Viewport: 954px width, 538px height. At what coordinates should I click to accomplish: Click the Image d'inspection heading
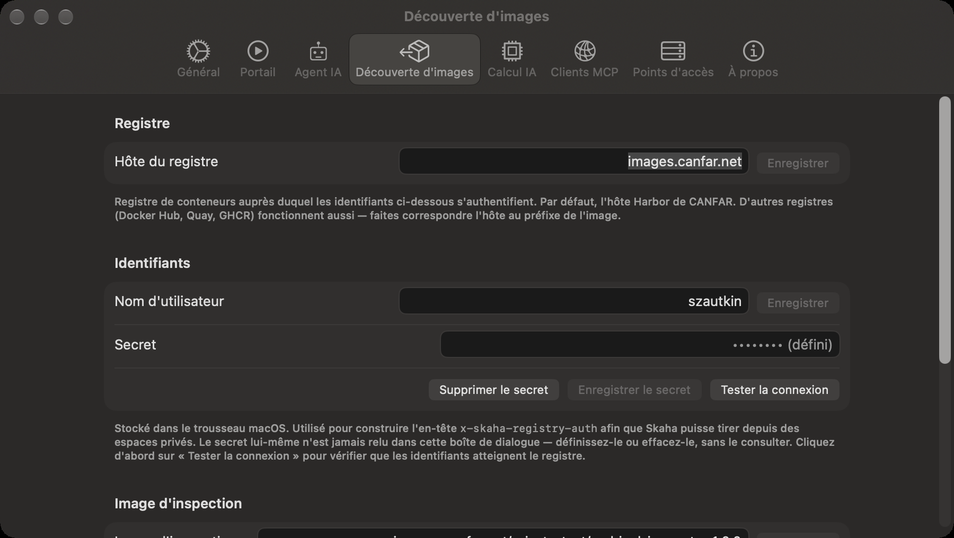pyautogui.click(x=178, y=503)
